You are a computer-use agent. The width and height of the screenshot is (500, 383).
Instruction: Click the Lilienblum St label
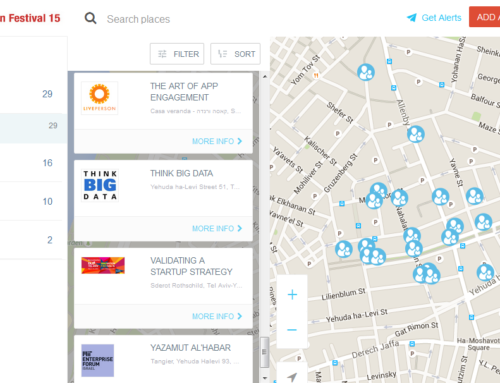[343, 294]
